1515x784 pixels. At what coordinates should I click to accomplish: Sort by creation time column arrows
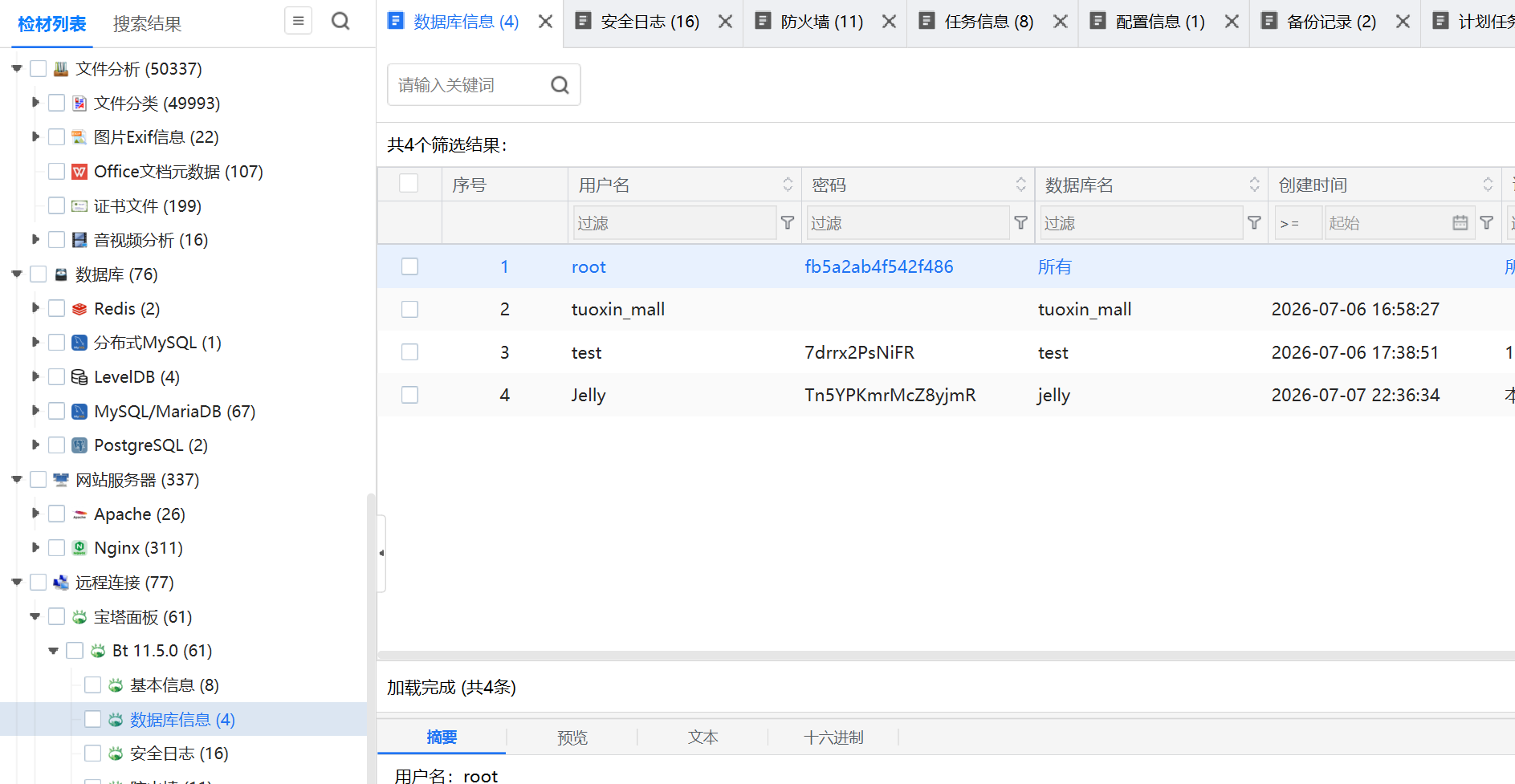(1488, 185)
